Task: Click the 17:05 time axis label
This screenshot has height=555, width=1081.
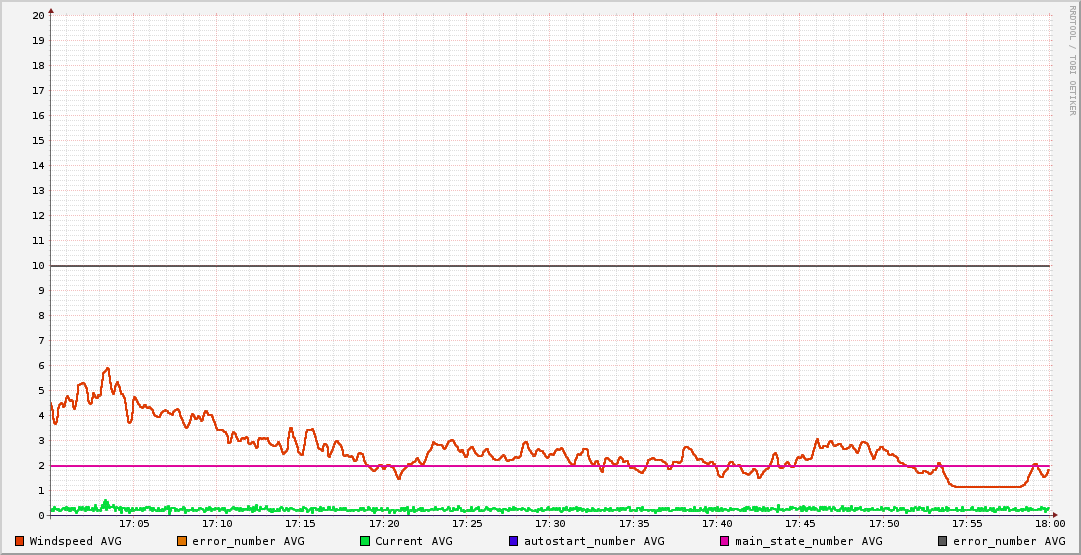Action: click(134, 523)
